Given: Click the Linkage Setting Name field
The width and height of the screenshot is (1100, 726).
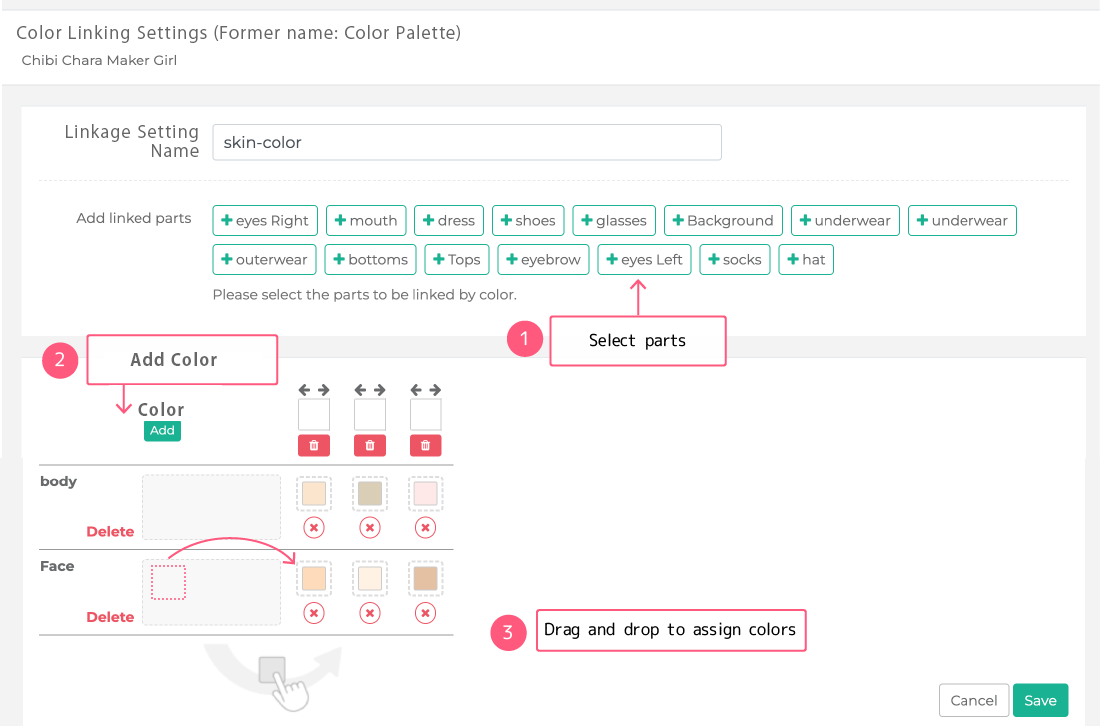Looking at the screenshot, I should coord(467,142).
